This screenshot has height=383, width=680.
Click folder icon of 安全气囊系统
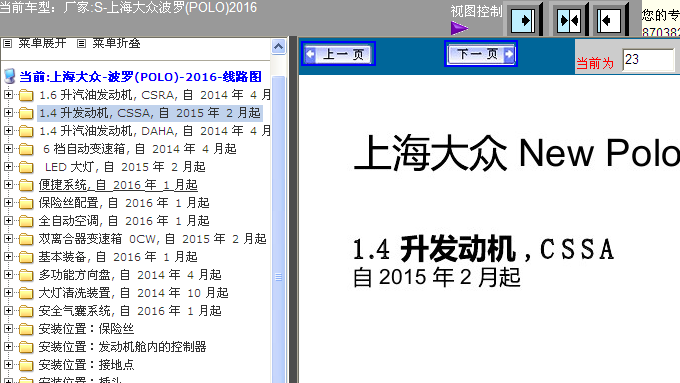click(x=26, y=311)
